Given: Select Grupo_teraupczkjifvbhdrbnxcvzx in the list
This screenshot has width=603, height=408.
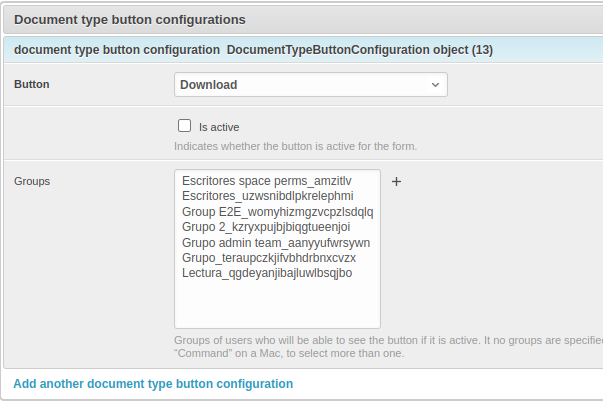Looking at the screenshot, I should [269, 257].
